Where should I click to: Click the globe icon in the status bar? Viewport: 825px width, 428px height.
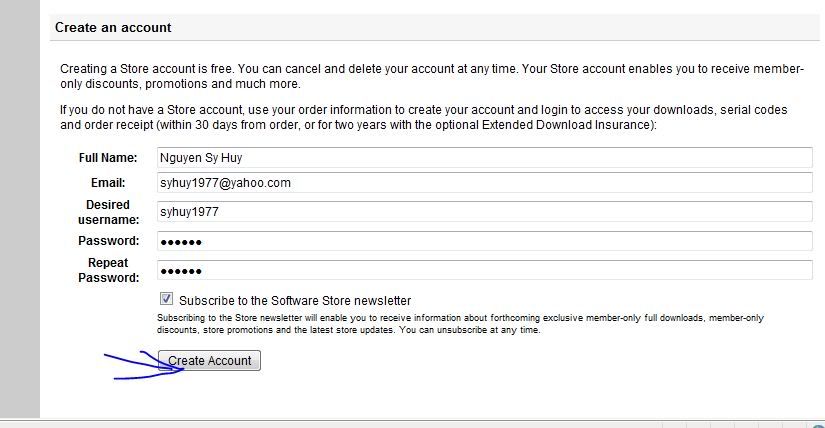[819, 425]
